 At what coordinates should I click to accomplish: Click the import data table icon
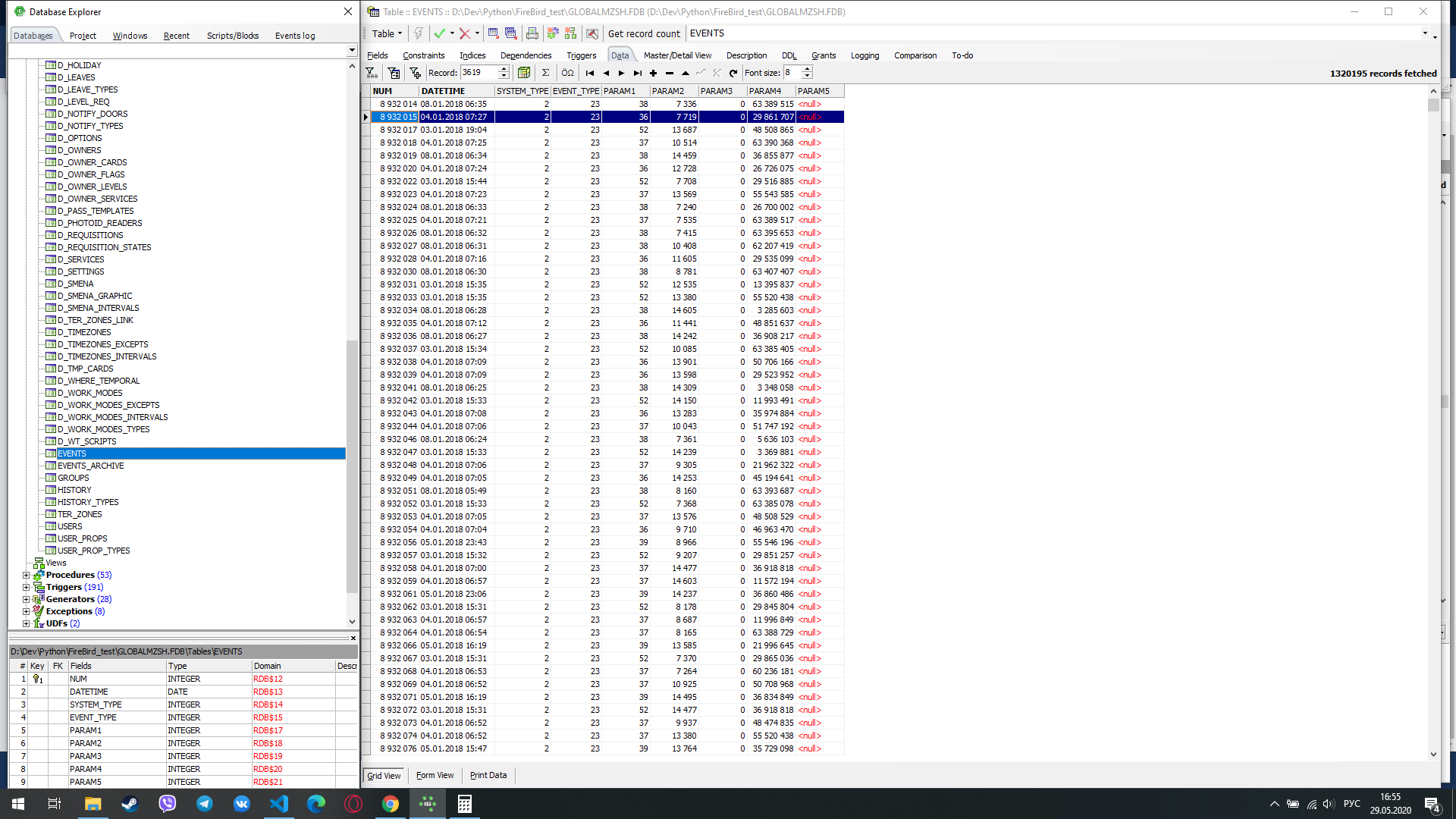[510, 33]
